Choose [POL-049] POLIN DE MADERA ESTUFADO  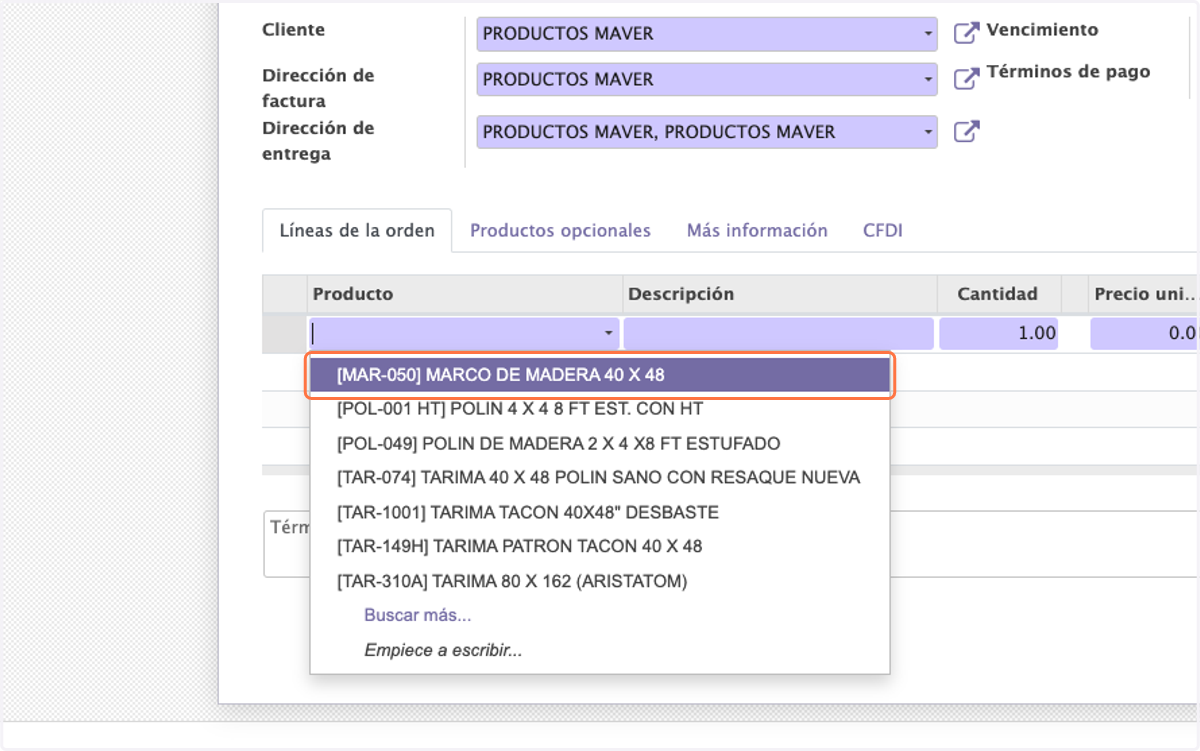(x=600, y=443)
